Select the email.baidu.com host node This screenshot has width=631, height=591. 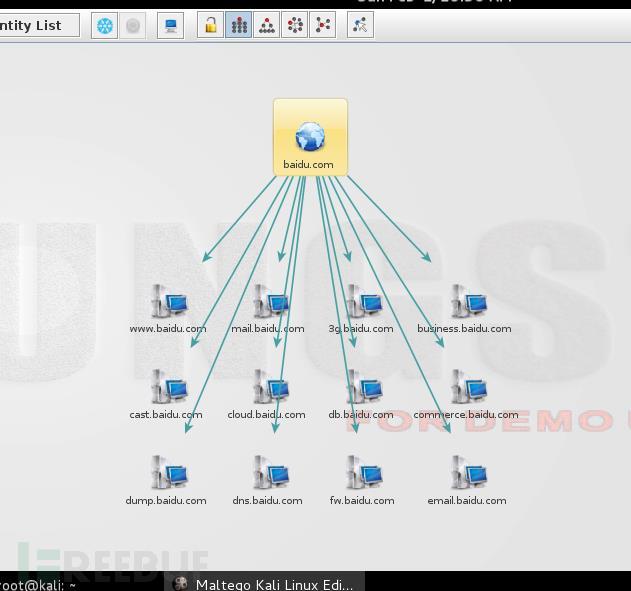click(467, 481)
